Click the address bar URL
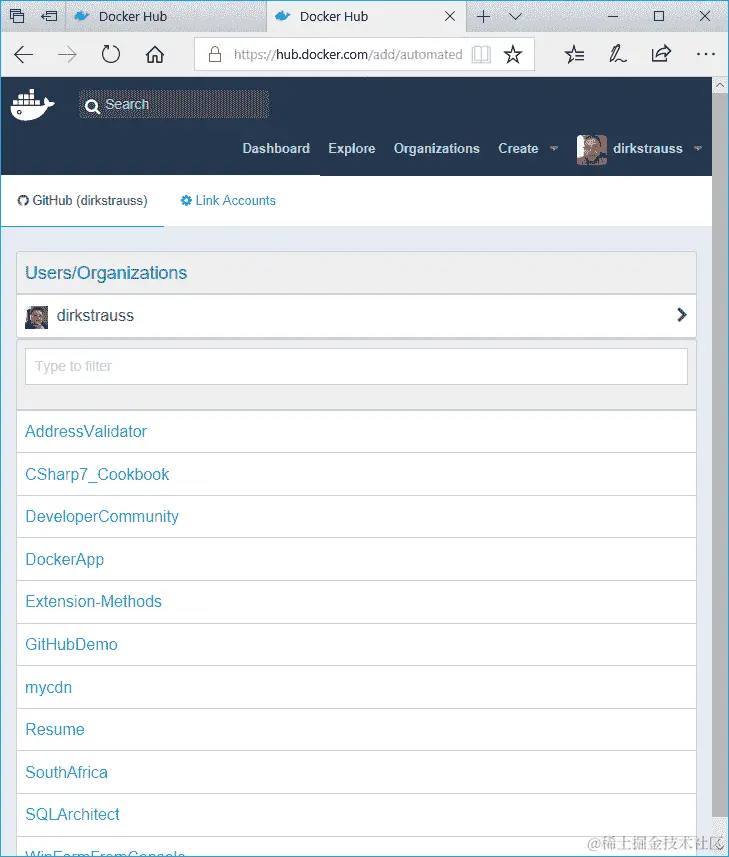Viewport: 729px width, 857px height. click(x=348, y=54)
